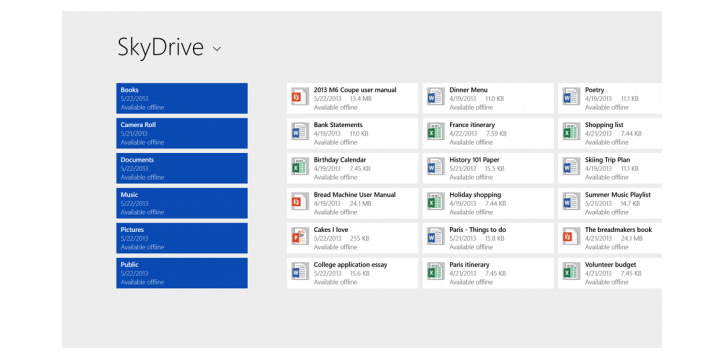Click the PDF icon of 2013 M6 Coupe user manual
The image size is (724, 360).
(300, 96)
